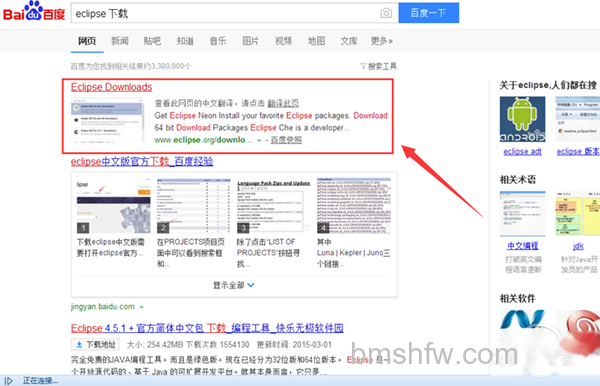Click the status bar play icon
The height and width of the screenshot is (386, 600).
(x=8, y=381)
